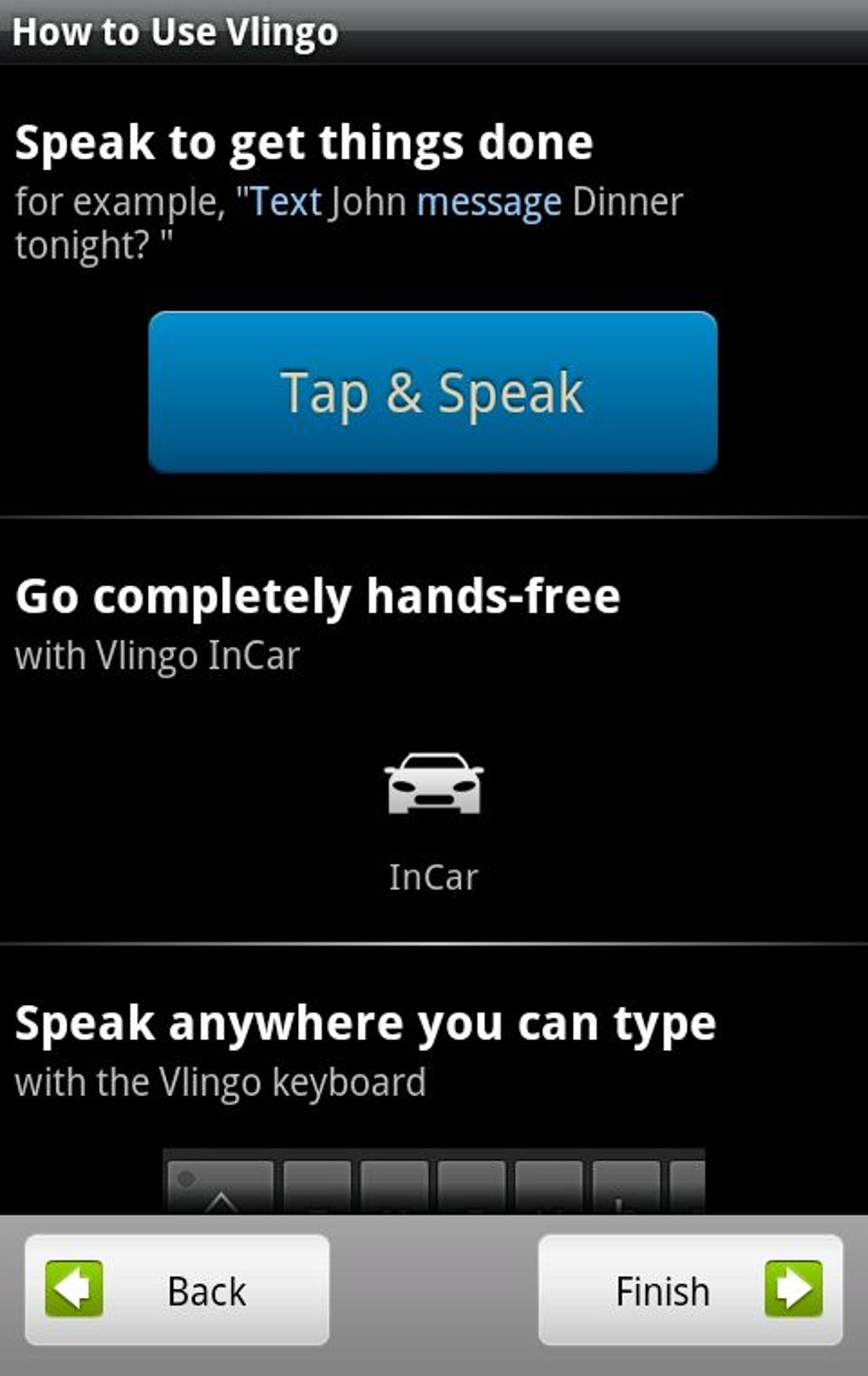Click the green left arrow on Back
The image size is (868, 1376).
[x=74, y=1289]
